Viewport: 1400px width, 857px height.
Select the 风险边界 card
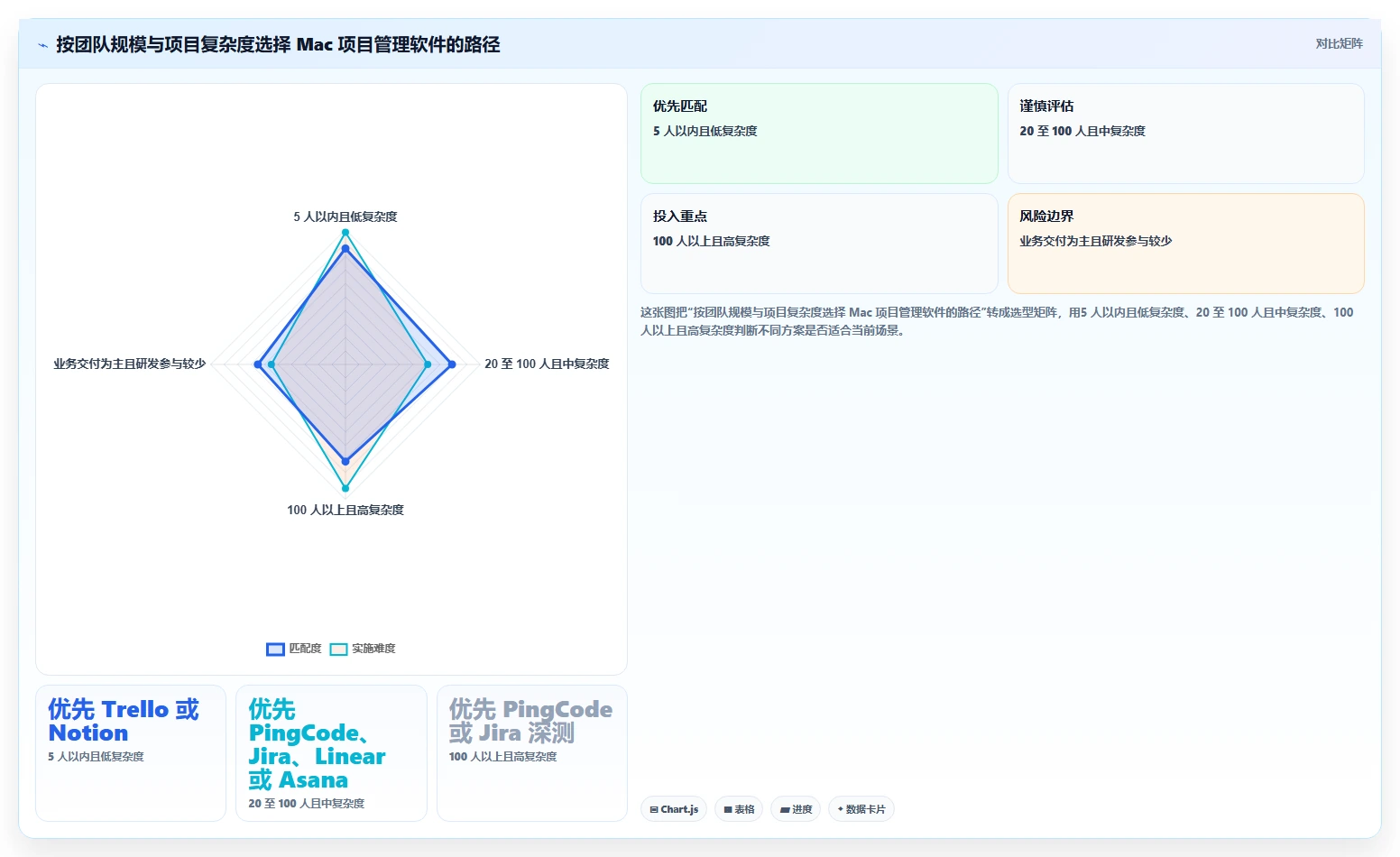point(1185,244)
